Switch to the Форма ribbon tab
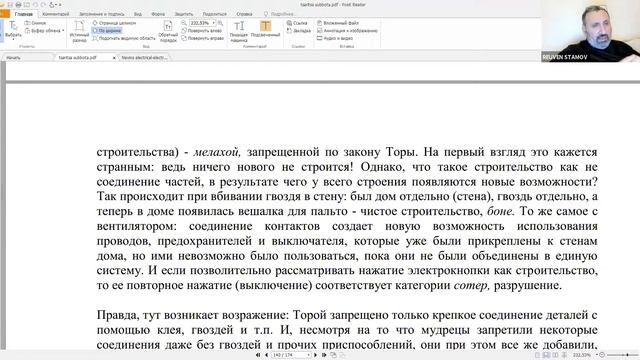Screen dimensions: 640x360 coord(158,14)
